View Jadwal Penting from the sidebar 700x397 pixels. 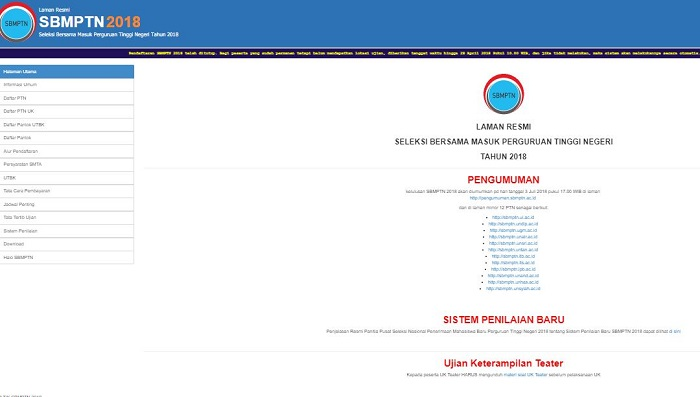click(x=67, y=204)
